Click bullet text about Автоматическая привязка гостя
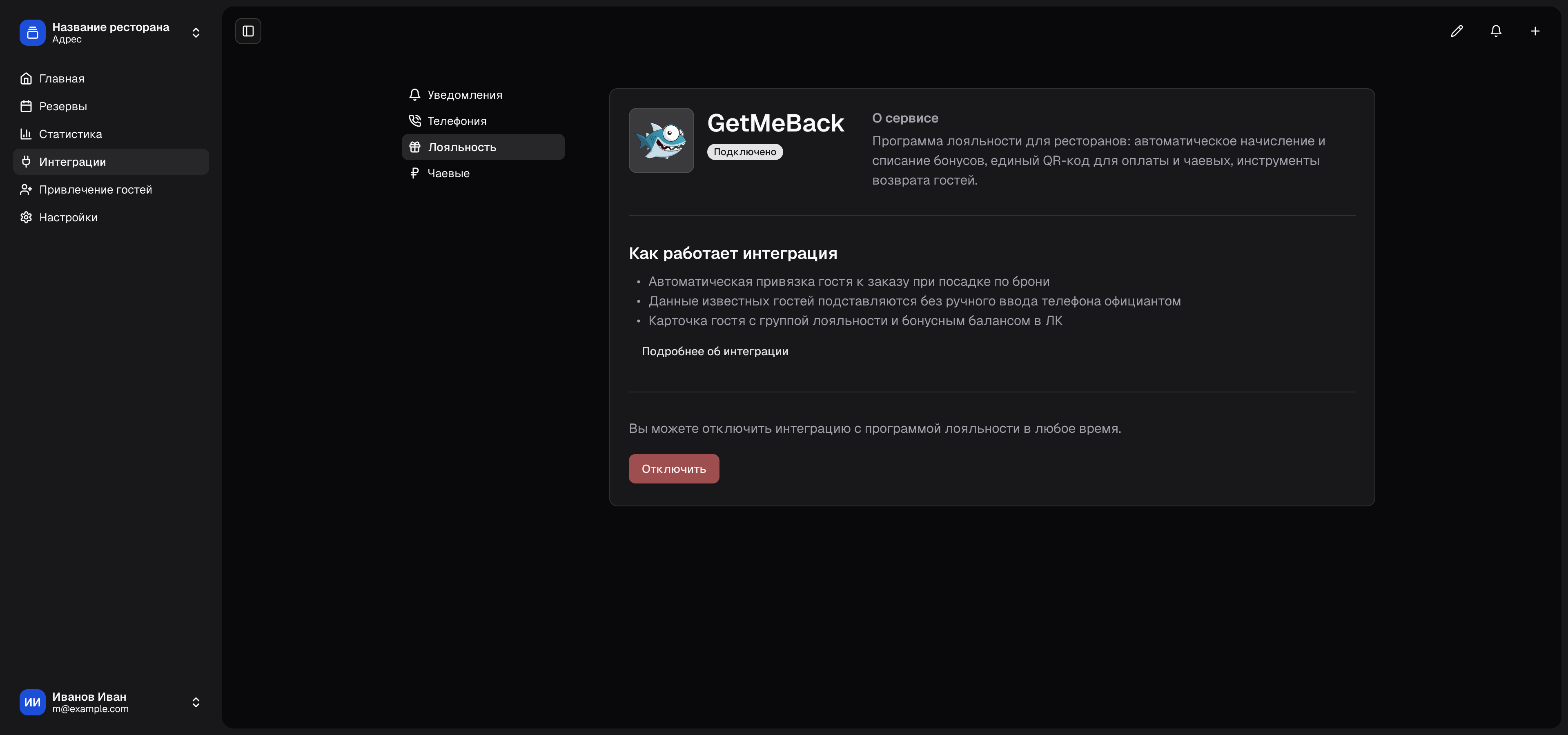The height and width of the screenshot is (735, 1568). coord(849,282)
